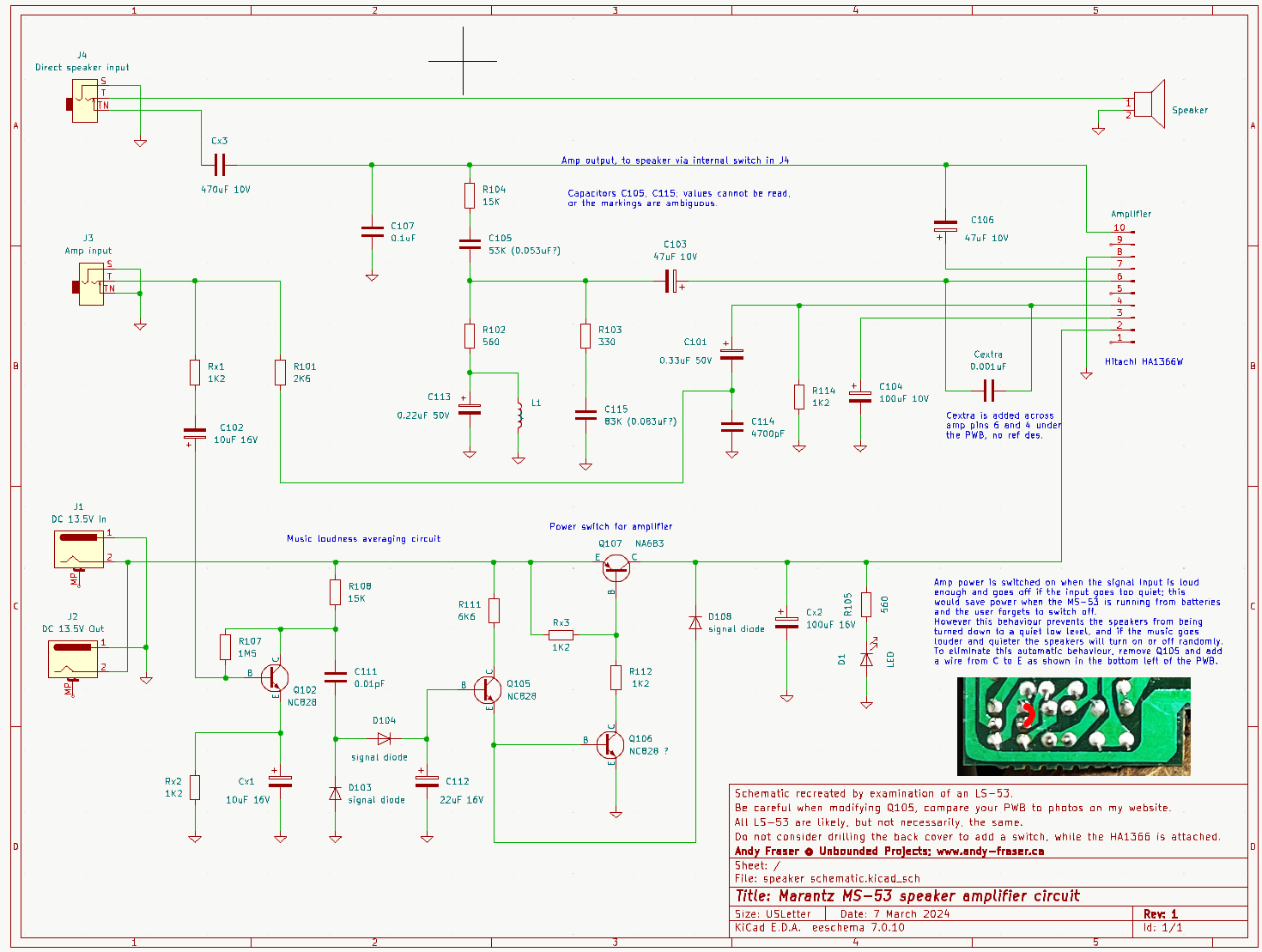This screenshot has height=952, width=1262.
Task: Select resistor R104 15K
Action: point(470,196)
